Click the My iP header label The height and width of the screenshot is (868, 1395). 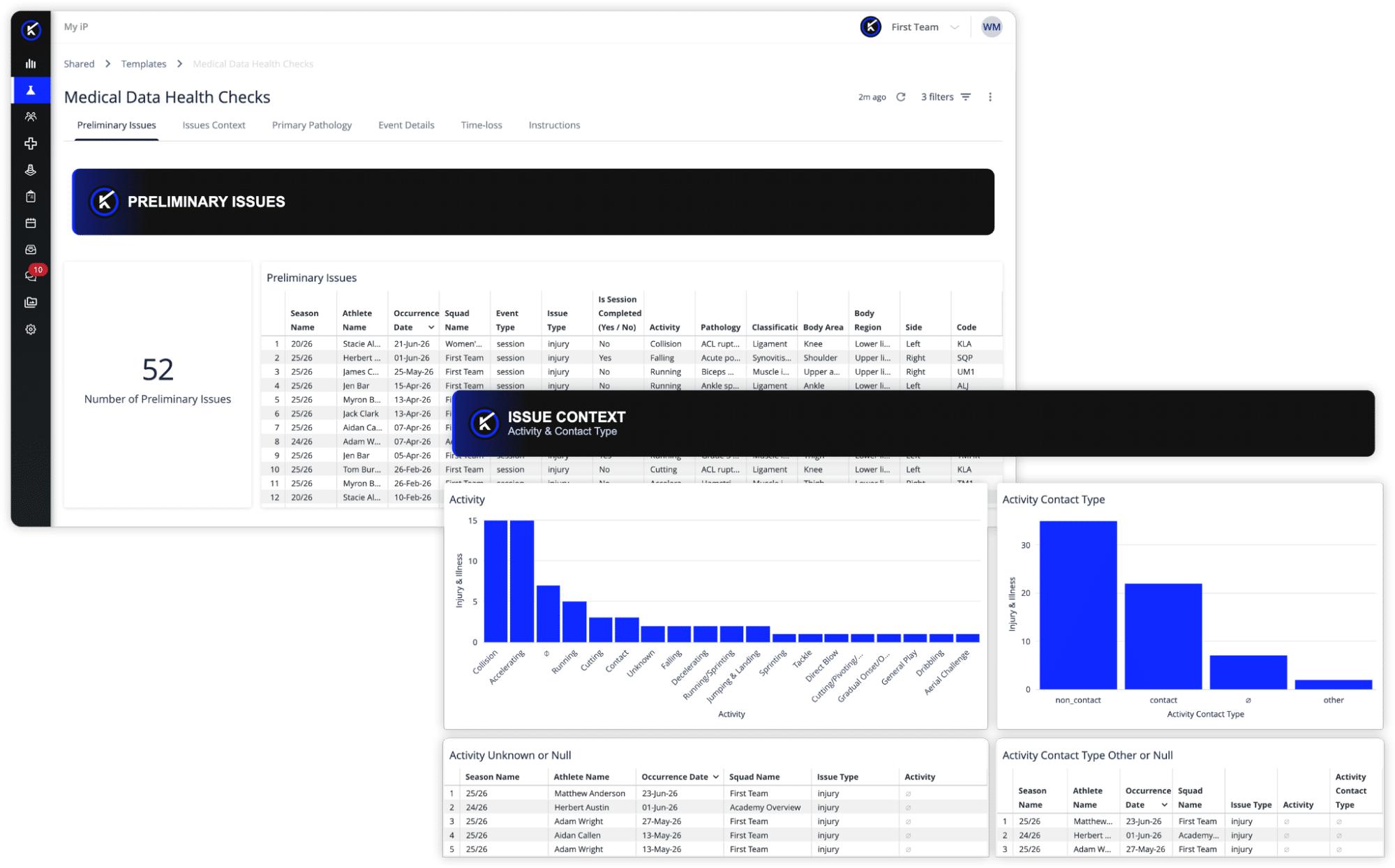click(76, 27)
